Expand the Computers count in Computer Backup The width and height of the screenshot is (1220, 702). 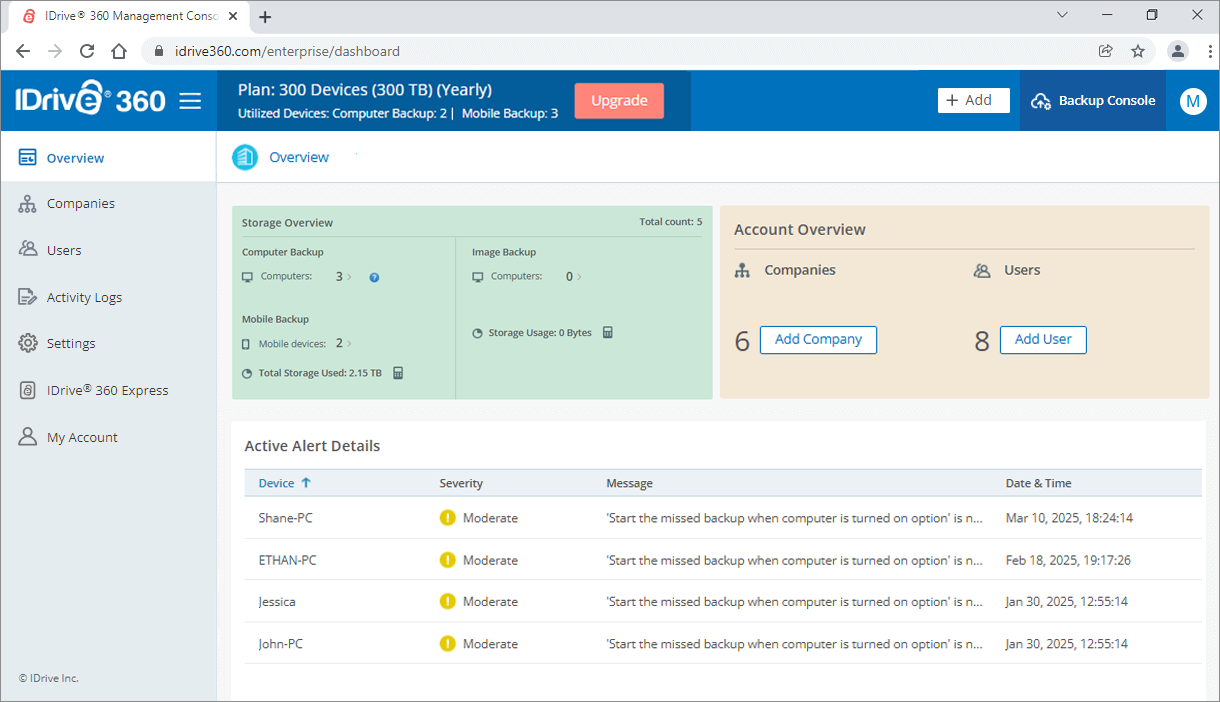click(x=351, y=277)
